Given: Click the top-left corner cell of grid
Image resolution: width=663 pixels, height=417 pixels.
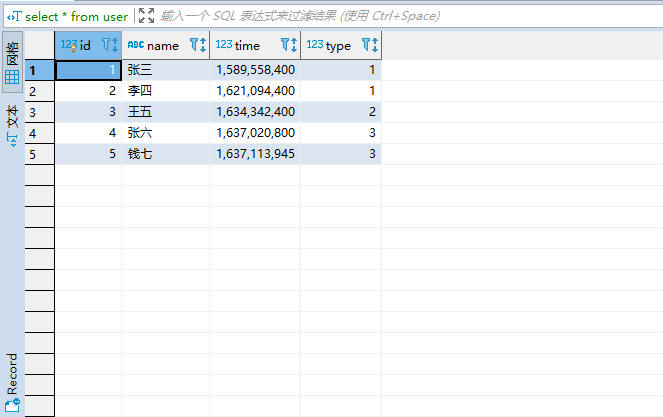Looking at the screenshot, I should pos(39,45).
